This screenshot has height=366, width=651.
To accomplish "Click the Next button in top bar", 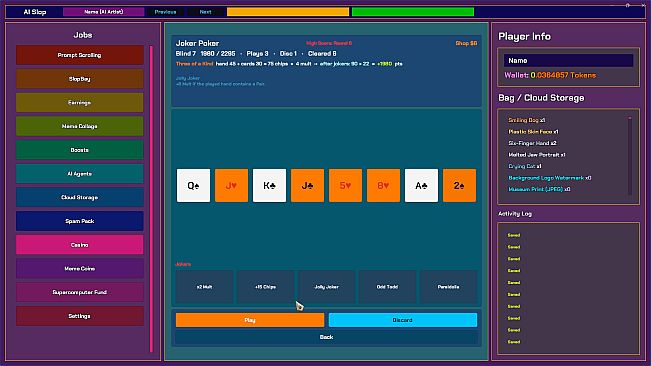I will click(x=206, y=12).
